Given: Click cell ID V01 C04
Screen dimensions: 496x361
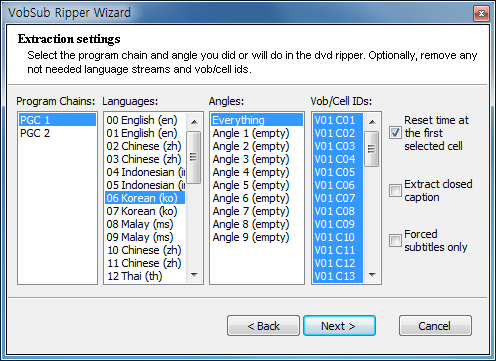Looking at the screenshot, I should pyautogui.click(x=338, y=159).
